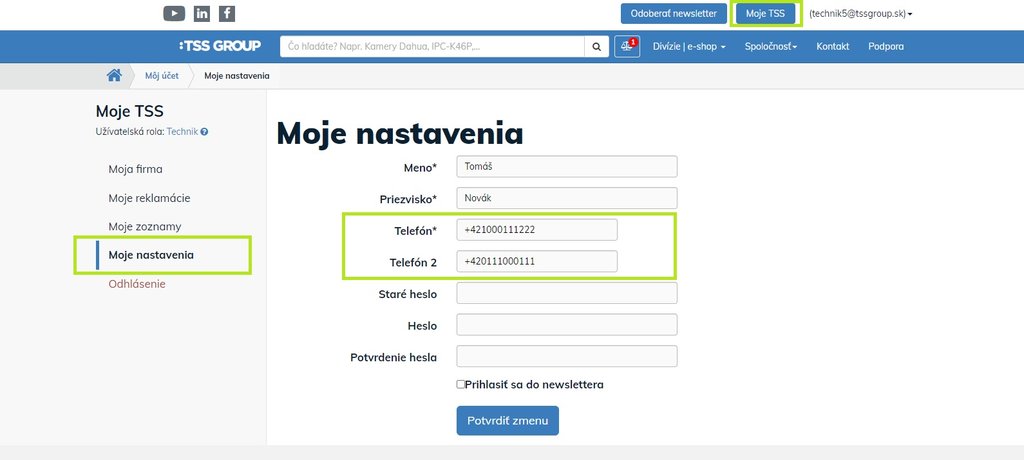Open the LinkedIn social icon
Viewport: 1024px width, 460px height.
click(x=202, y=13)
